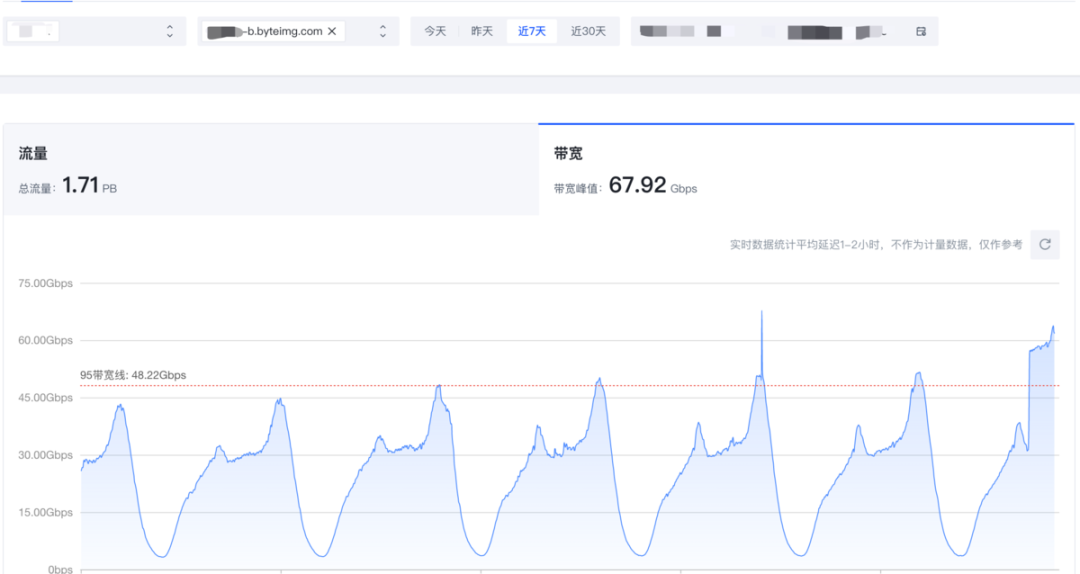Image resolution: width=1080 pixels, height=574 pixels.
Task: Click the domain selector input box
Action: coord(298,32)
